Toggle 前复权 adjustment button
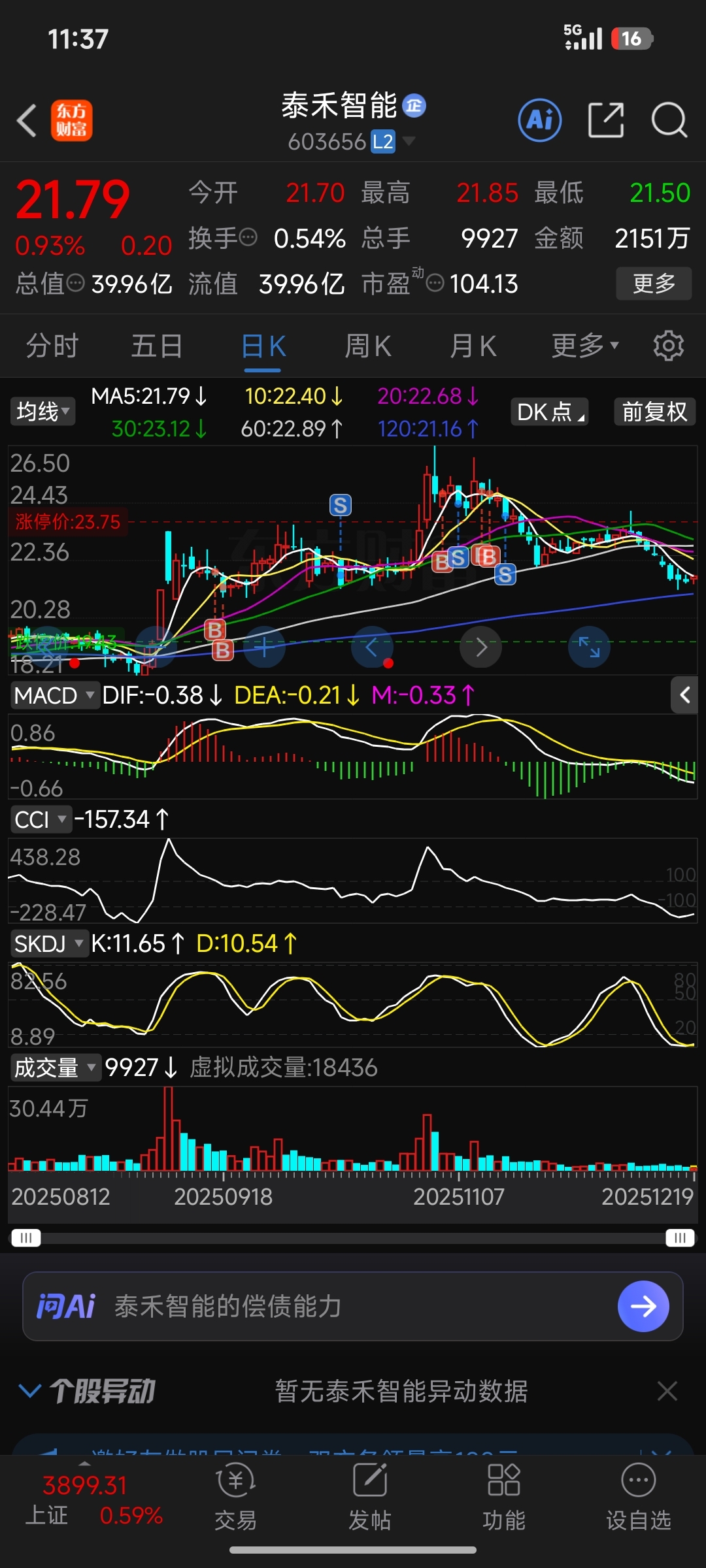This screenshot has width=706, height=1568. tap(654, 412)
